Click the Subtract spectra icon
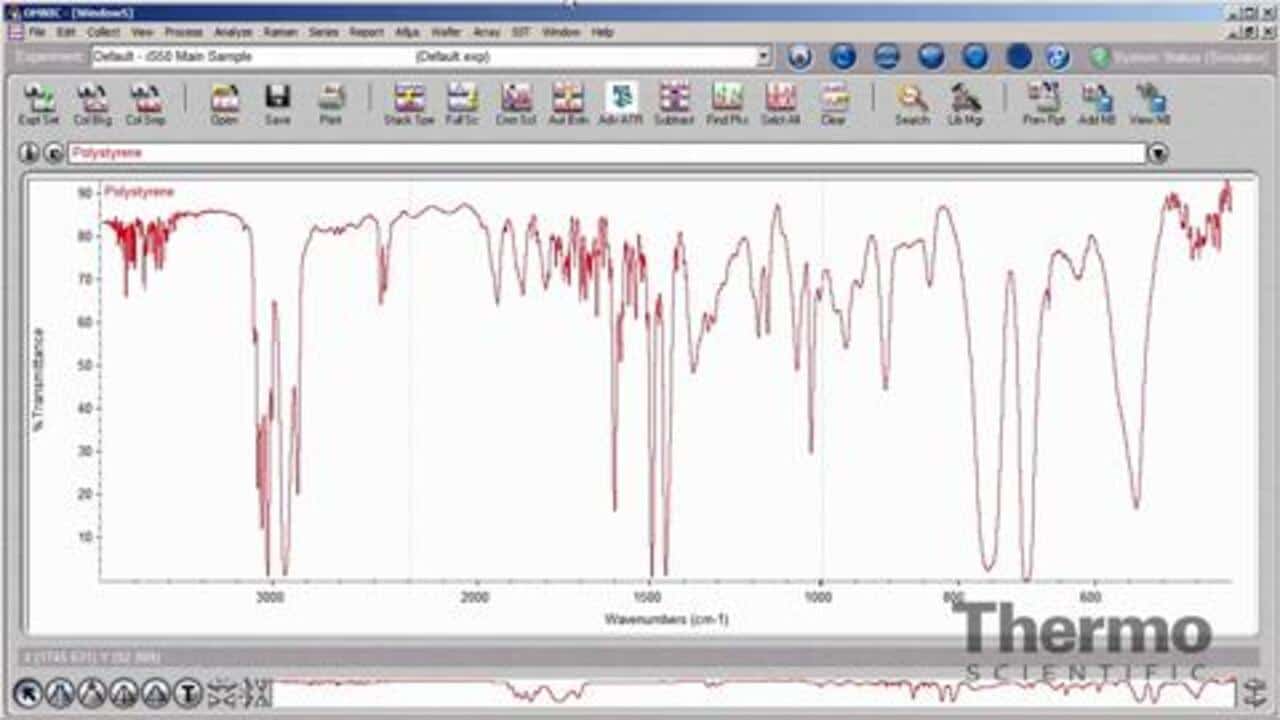The width and height of the screenshot is (1280, 720). pos(674,104)
